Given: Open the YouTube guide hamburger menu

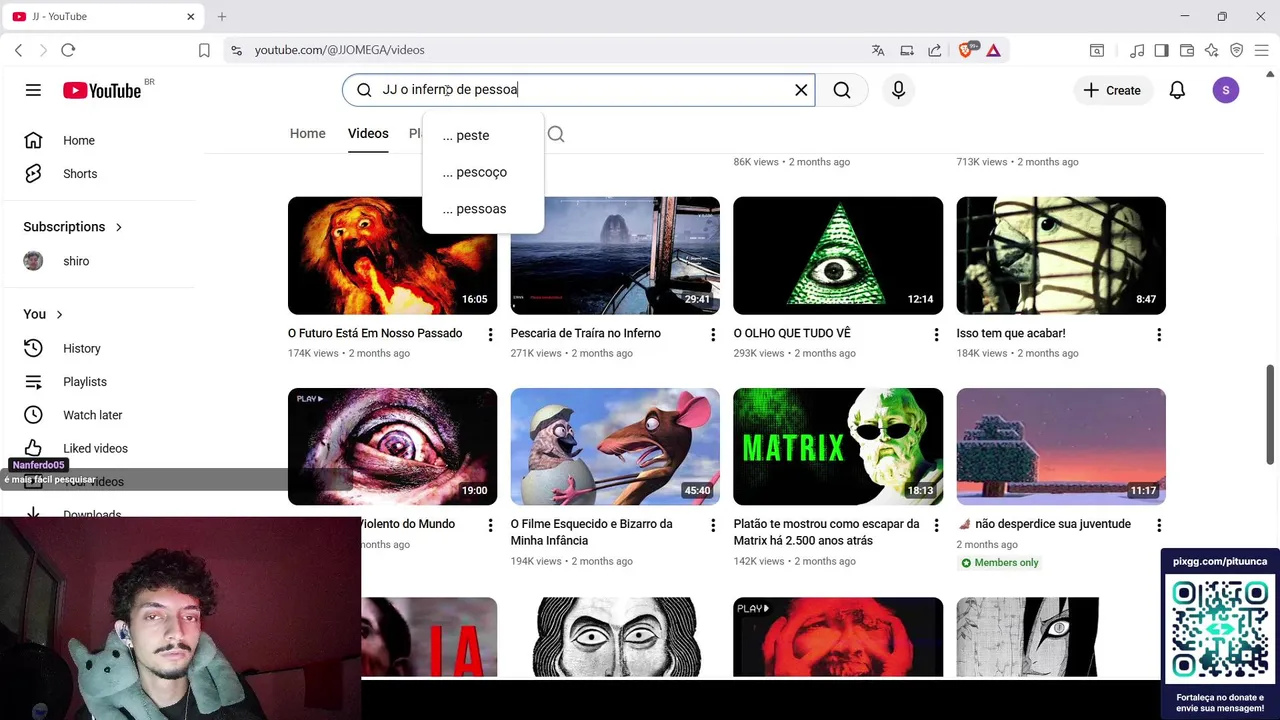Looking at the screenshot, I should [x=33, y=90].
